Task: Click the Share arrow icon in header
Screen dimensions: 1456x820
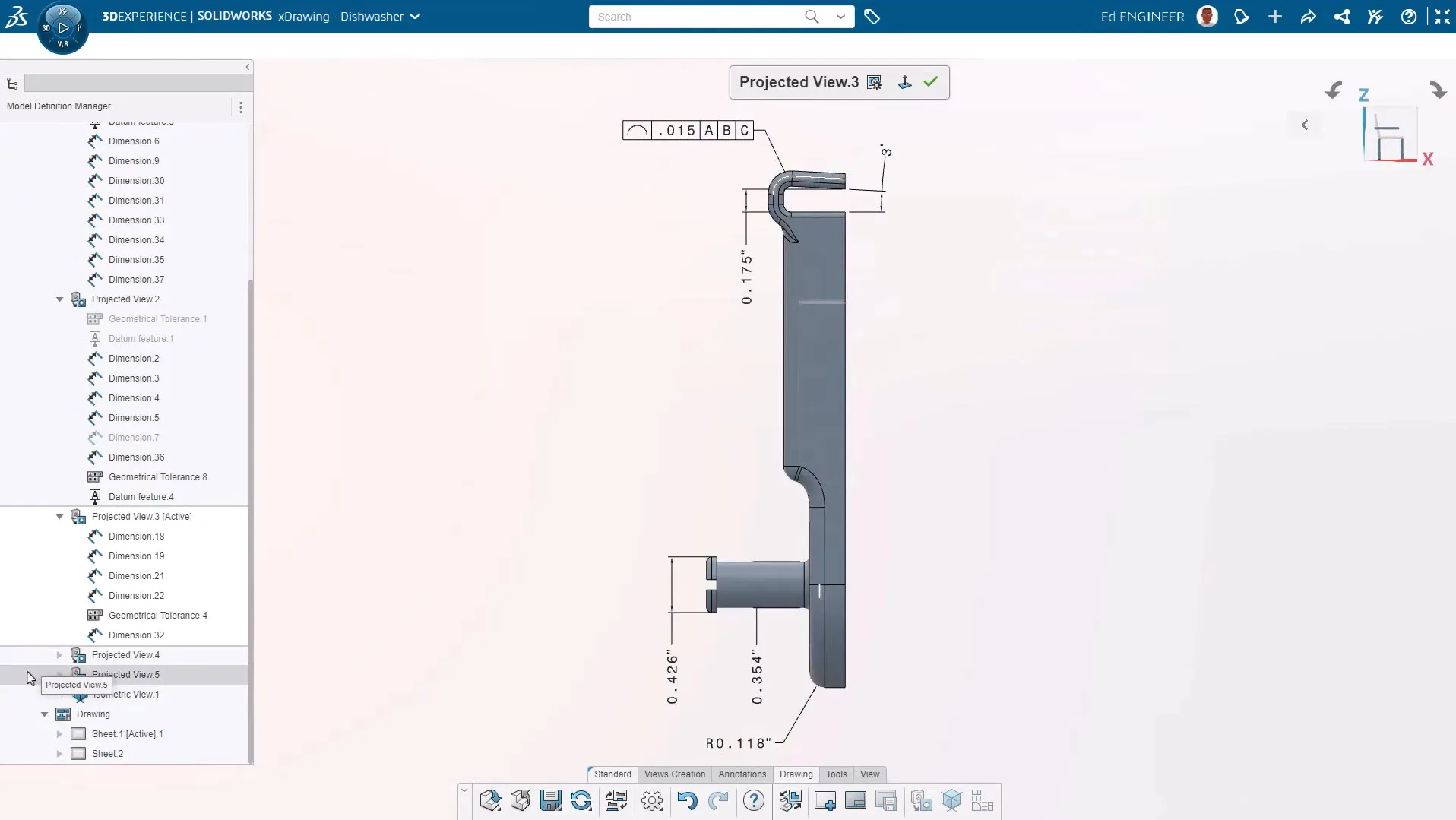Action: click(1308, 17)
